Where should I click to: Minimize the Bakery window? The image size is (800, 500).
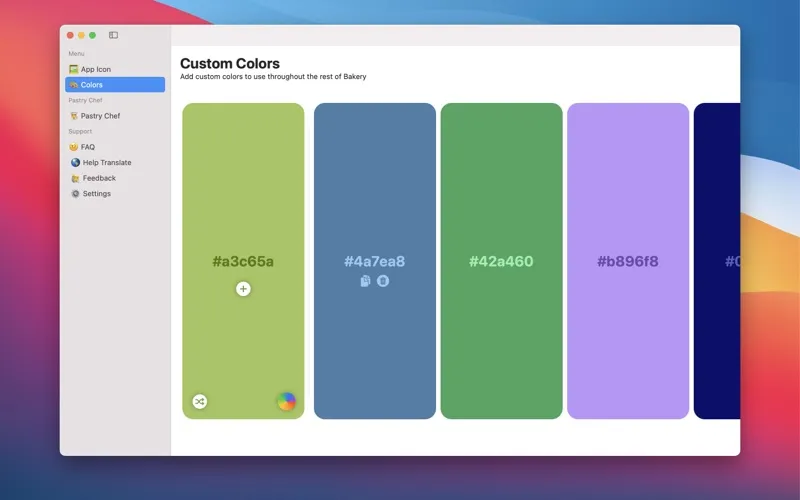(x=81, y=35)
